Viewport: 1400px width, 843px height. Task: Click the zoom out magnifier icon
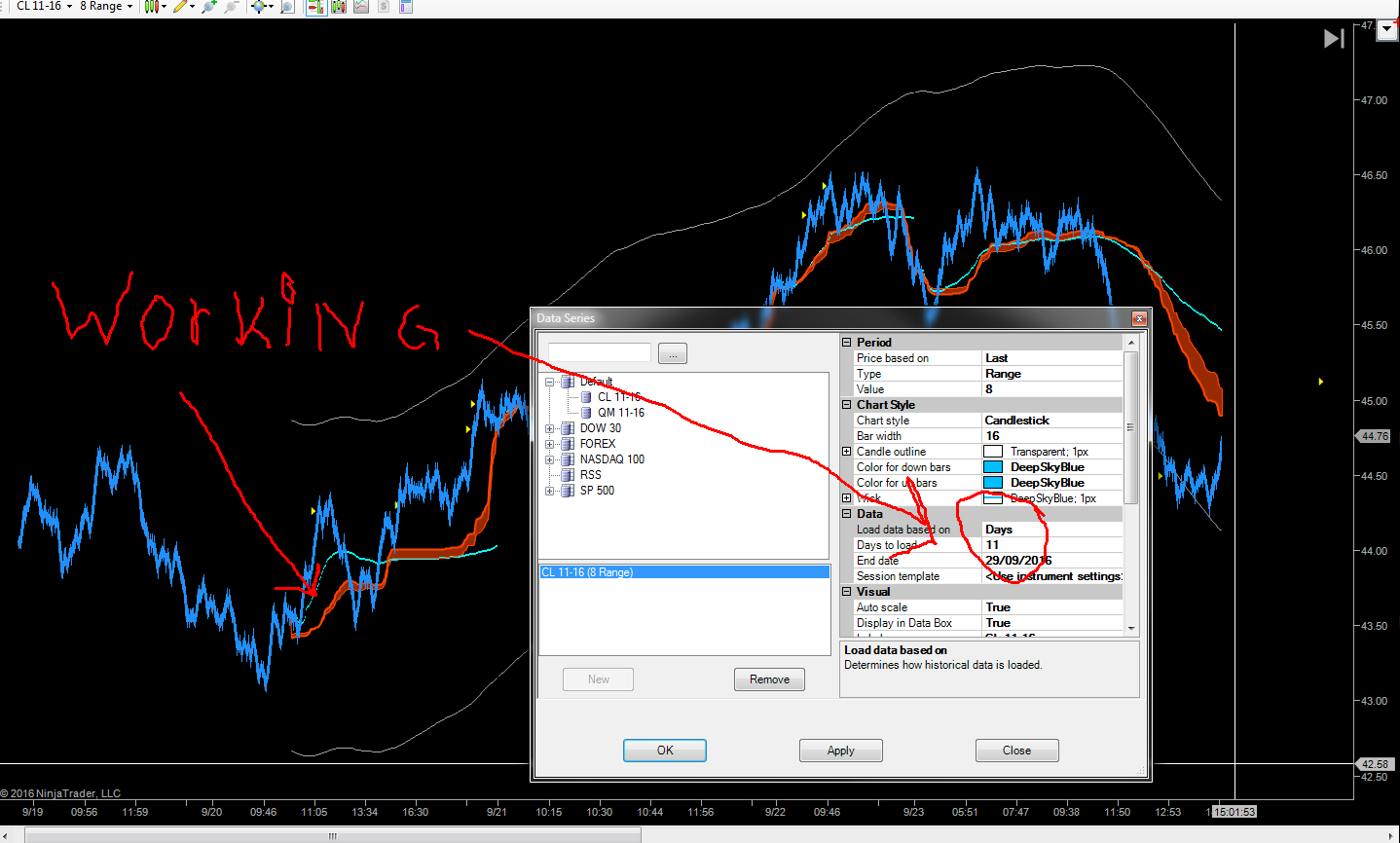click(231, 6)
